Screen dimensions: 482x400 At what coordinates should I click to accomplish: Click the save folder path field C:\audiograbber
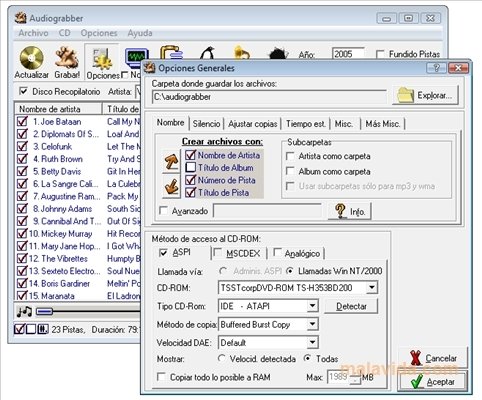click(x=269, y=97)
